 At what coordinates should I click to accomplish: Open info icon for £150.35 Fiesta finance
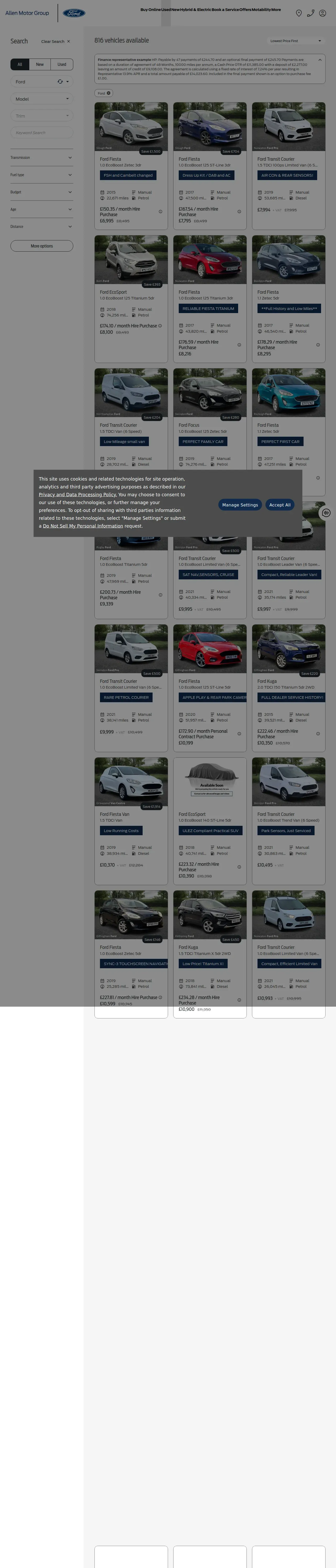pos(160,212)
